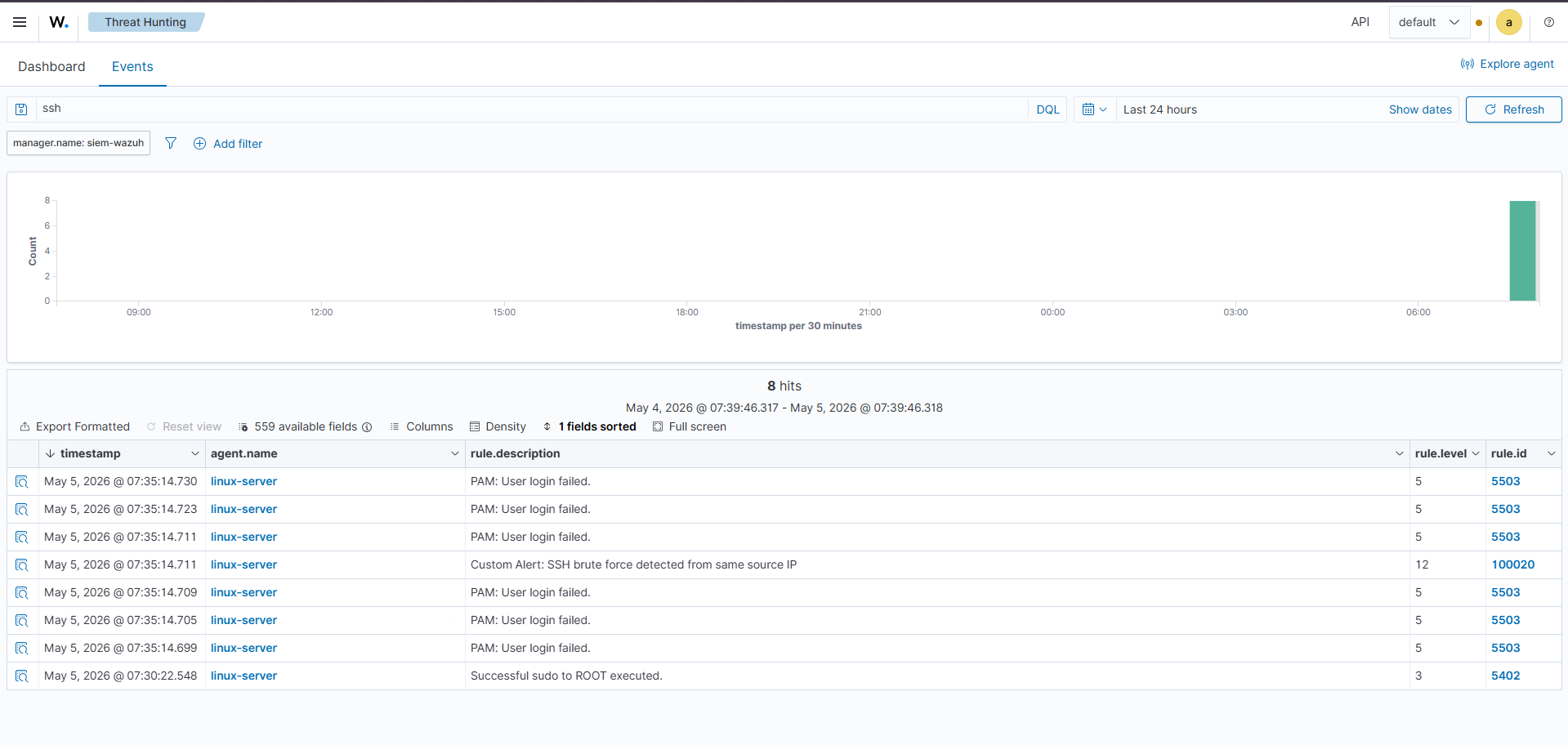Open rule.level column header options
This screenshot has height=745, width=1568.
point(1476,453)
